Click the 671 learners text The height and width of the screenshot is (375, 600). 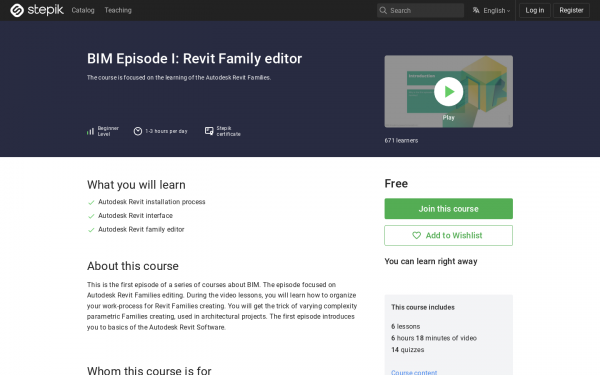[x=401, y=140]
